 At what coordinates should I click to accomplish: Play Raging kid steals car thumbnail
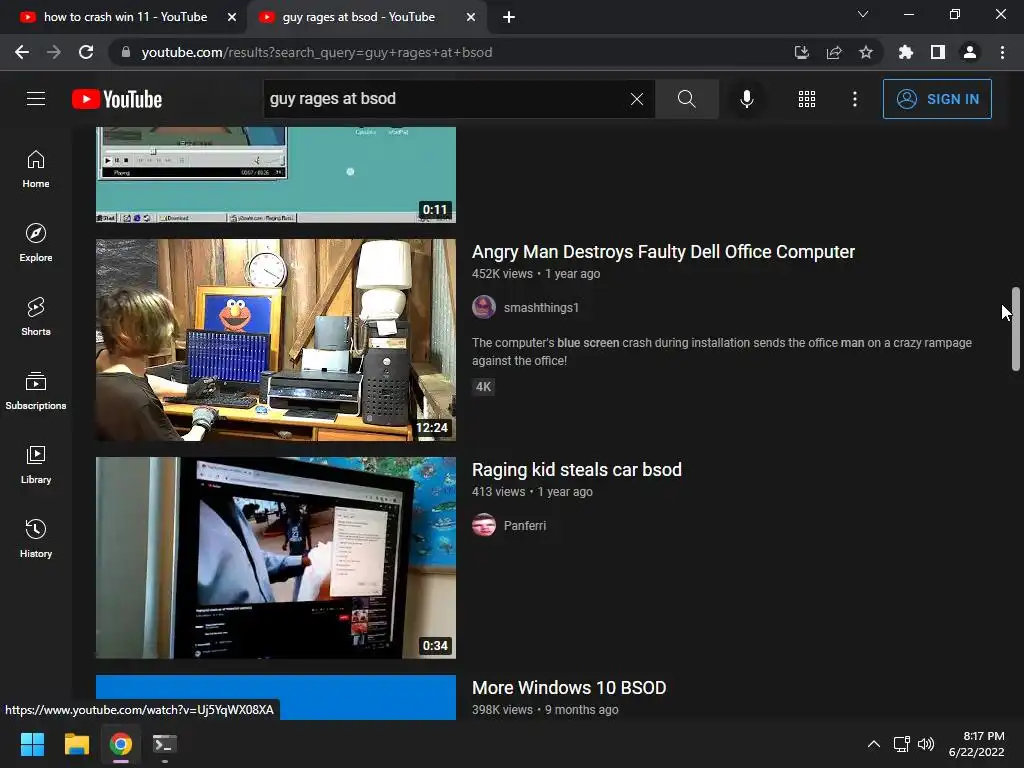(276, 558)
